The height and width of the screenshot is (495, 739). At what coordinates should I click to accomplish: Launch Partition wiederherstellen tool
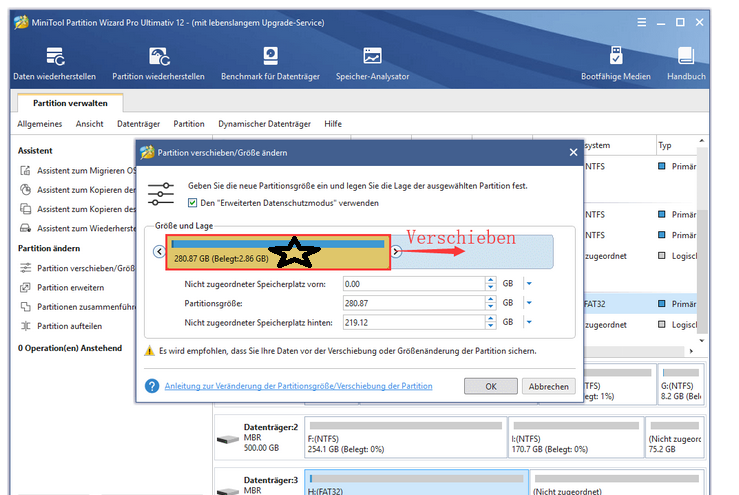pos(158,64)
